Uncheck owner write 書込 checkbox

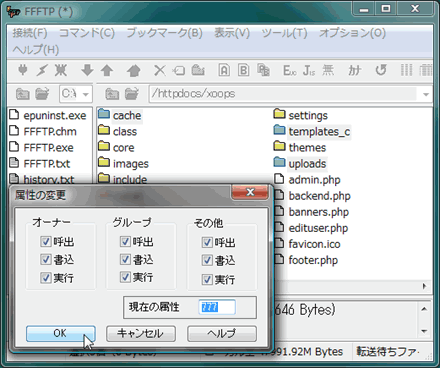click(45, 259)
